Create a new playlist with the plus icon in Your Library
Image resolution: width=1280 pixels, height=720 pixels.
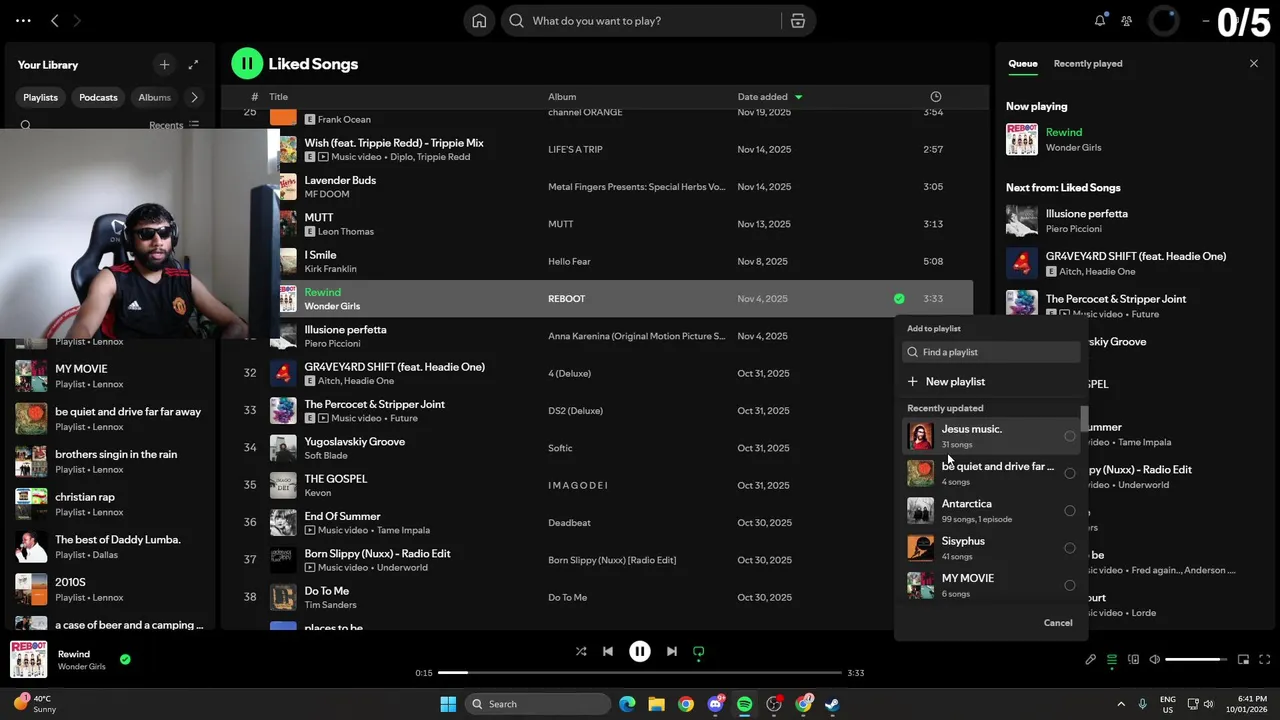164,64
